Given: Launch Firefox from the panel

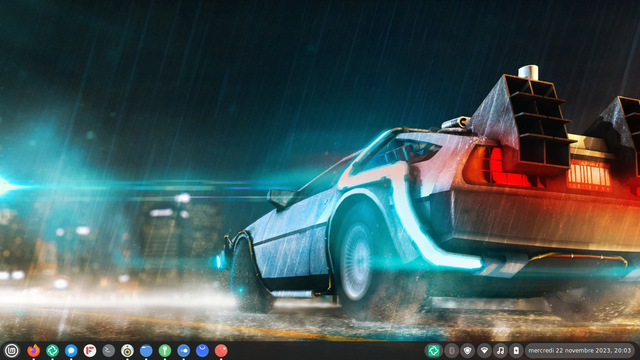Looking at the screenshot, I should 33,350.
